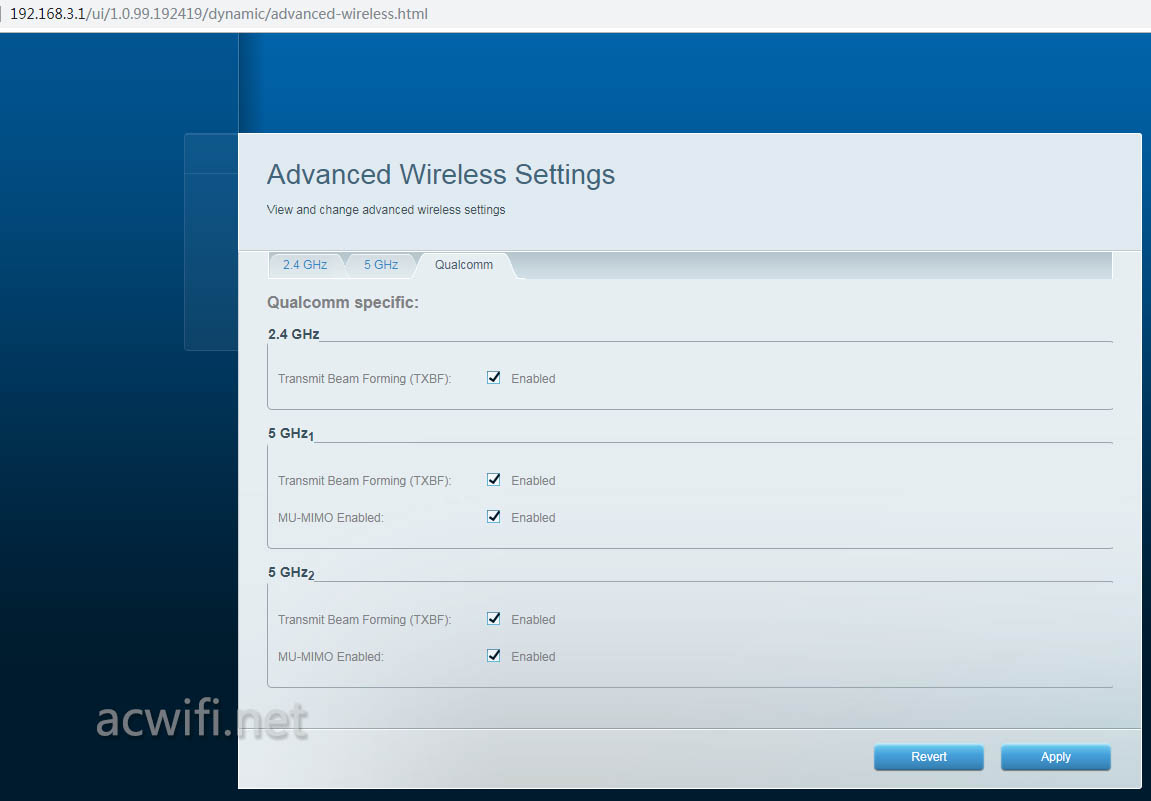
Task: Click the browser address bar URL
Action: (x=219, y=14)
